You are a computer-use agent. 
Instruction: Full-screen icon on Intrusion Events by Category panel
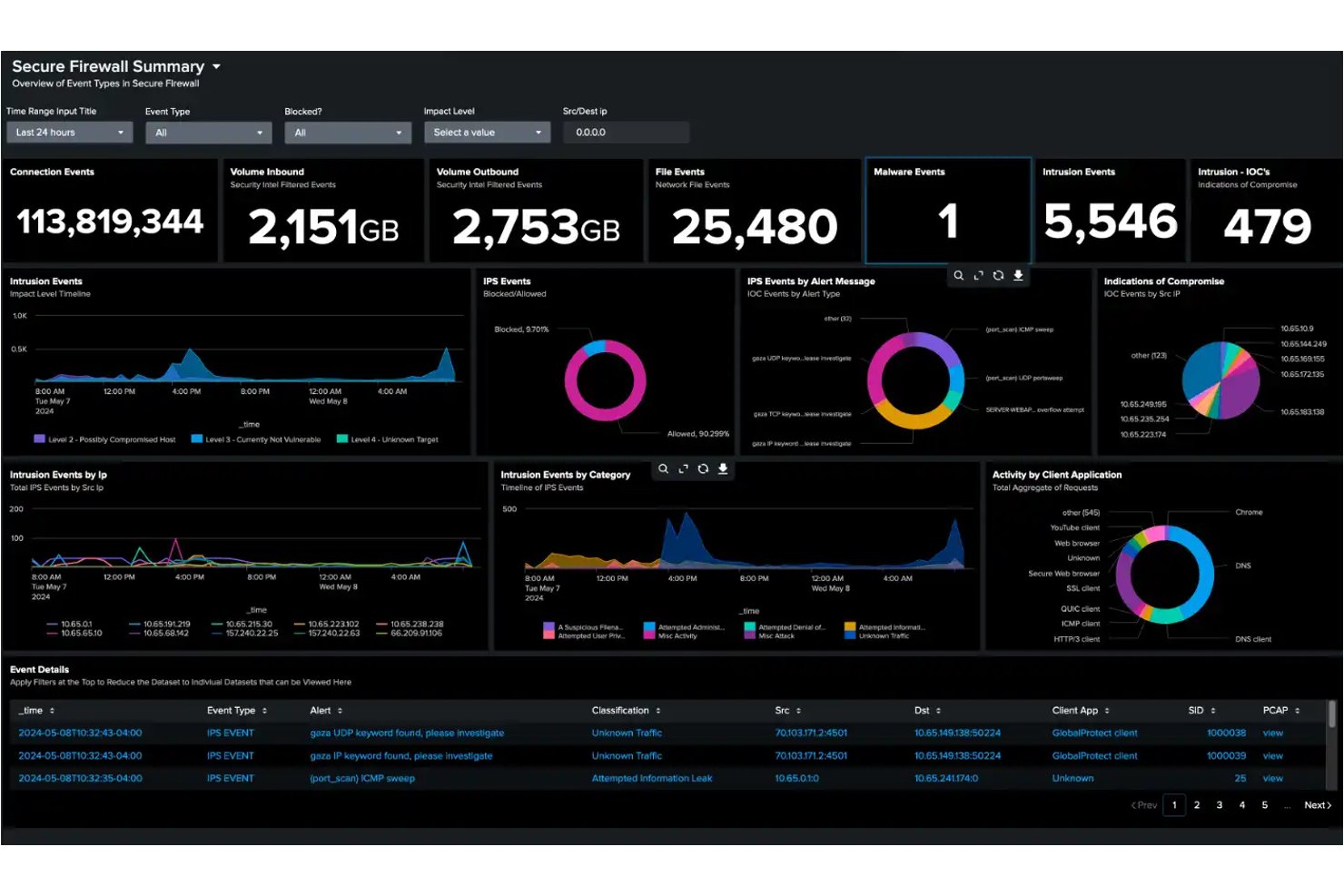683,468
